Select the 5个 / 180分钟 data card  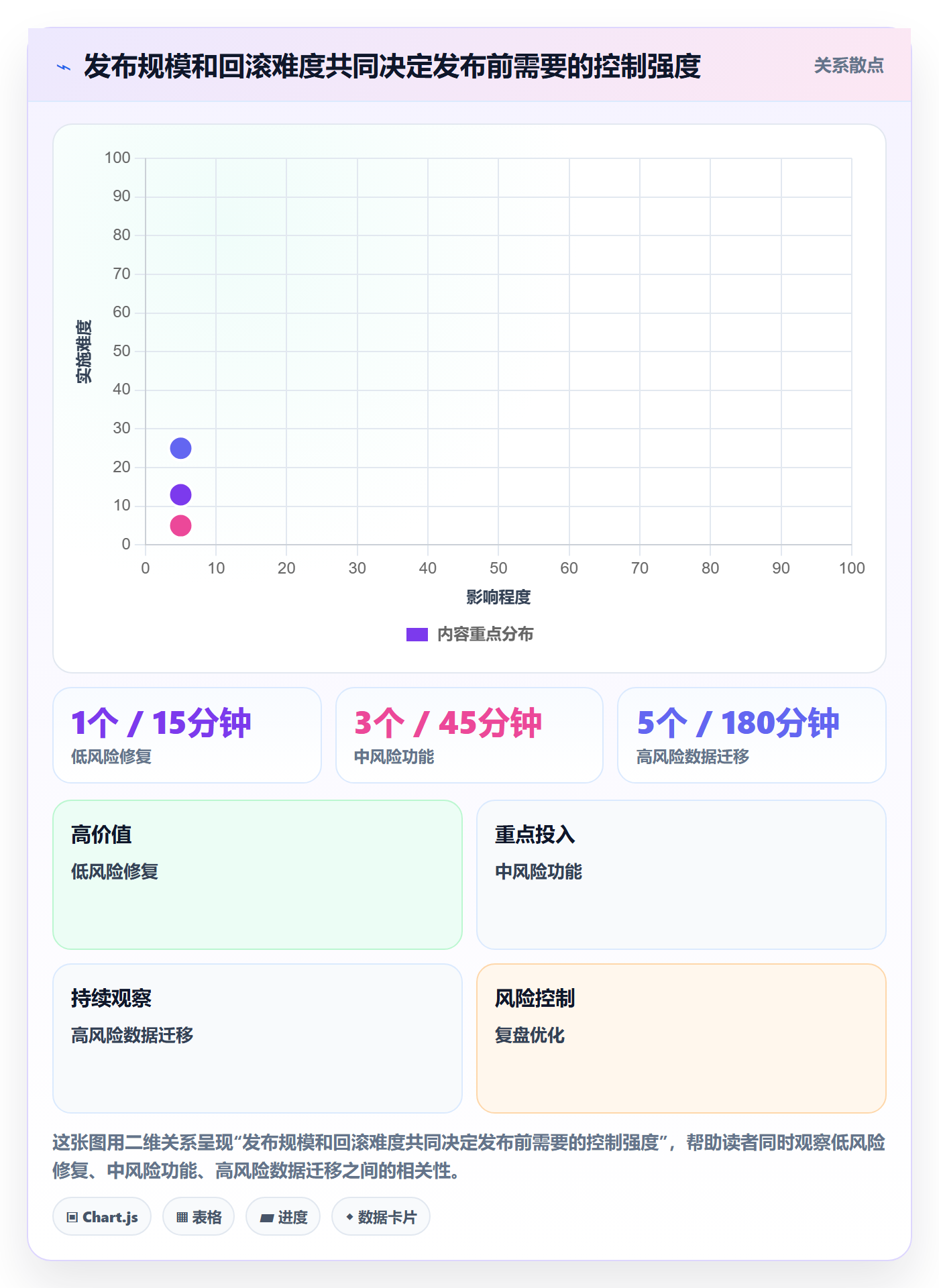tap(752, 735)
